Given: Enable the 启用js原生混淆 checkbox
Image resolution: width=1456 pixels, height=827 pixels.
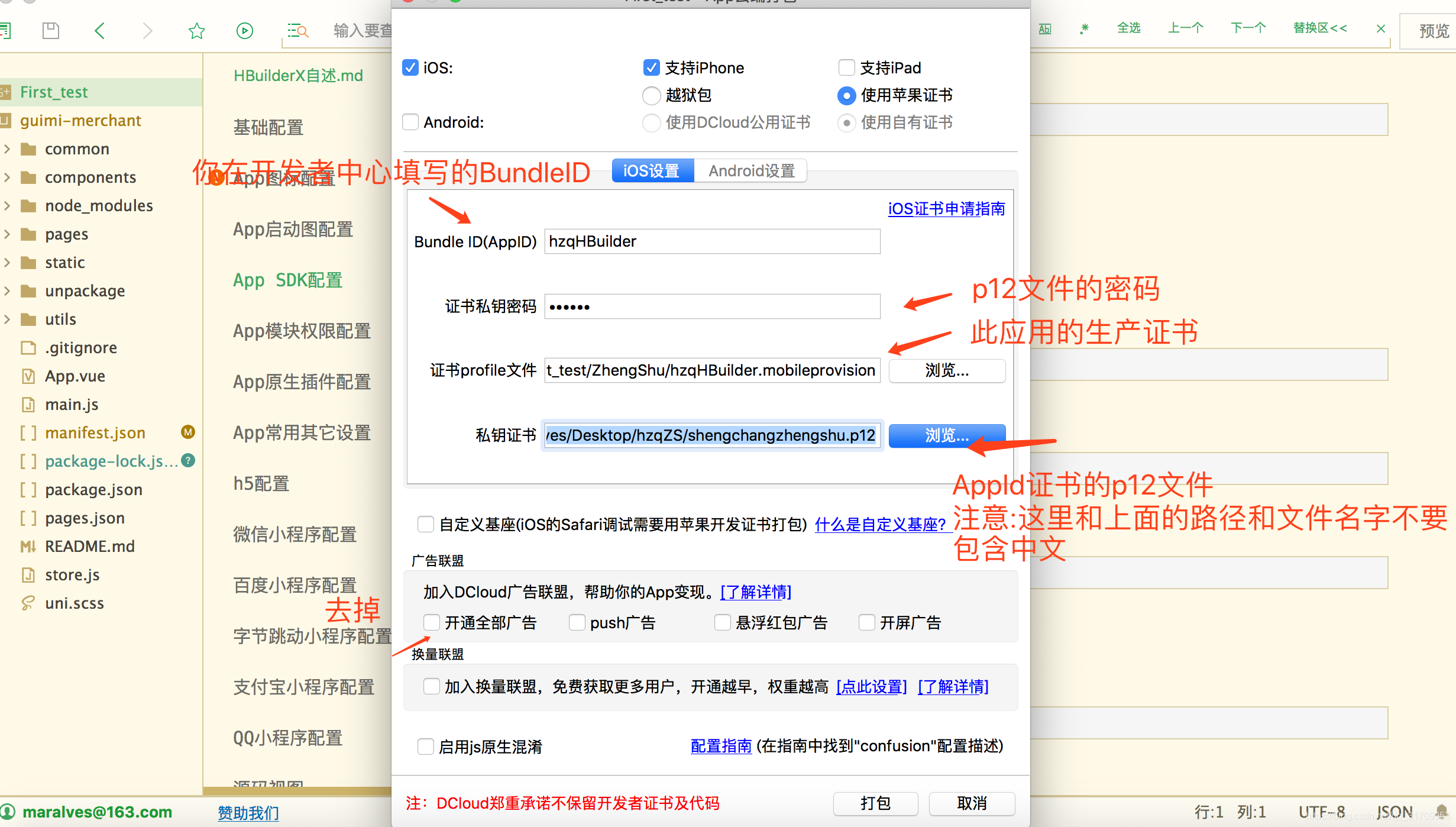Looking at the screenshot, I should pos(426,747).
